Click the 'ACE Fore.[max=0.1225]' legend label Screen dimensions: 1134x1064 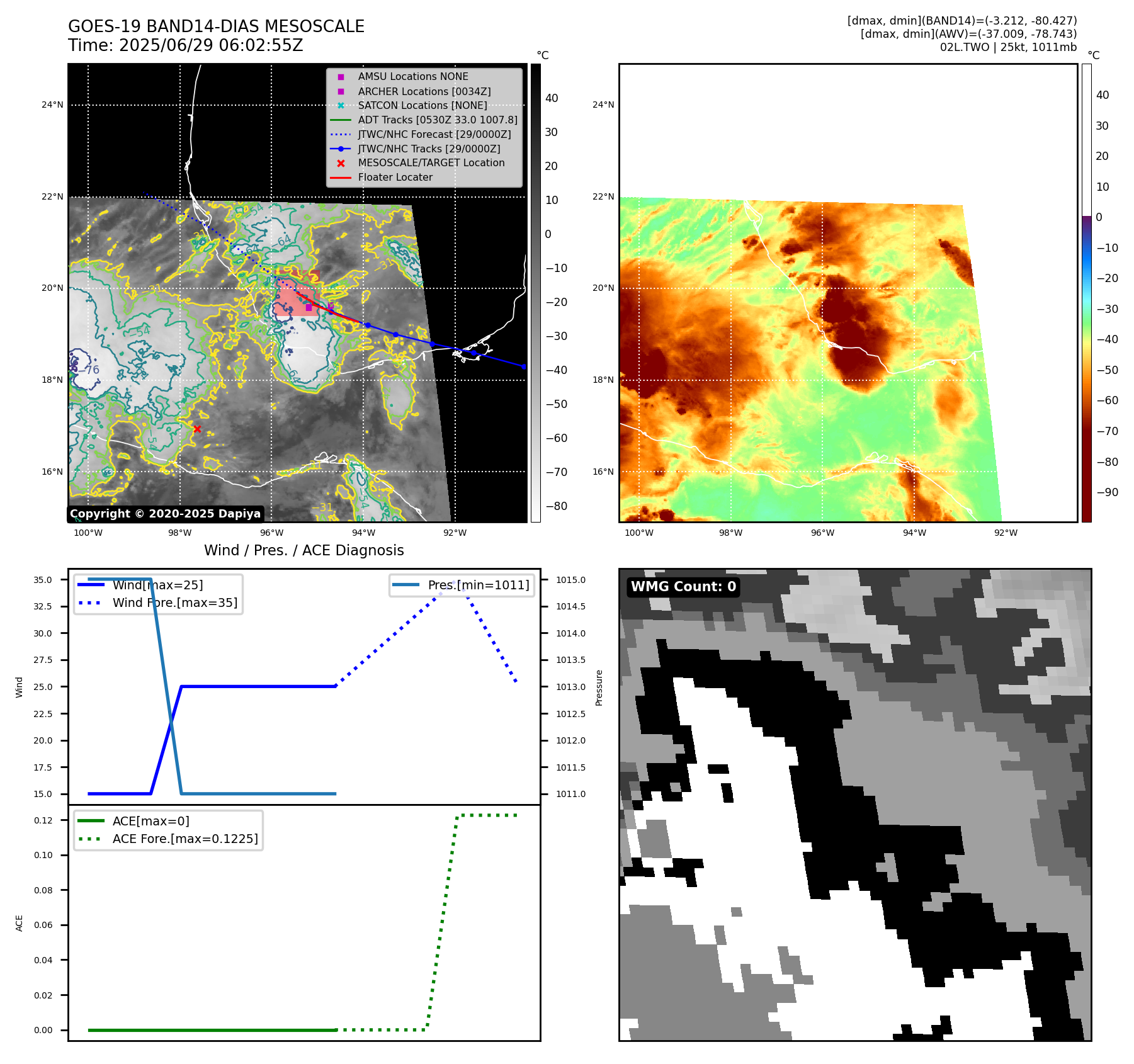(x=185, y=839)
